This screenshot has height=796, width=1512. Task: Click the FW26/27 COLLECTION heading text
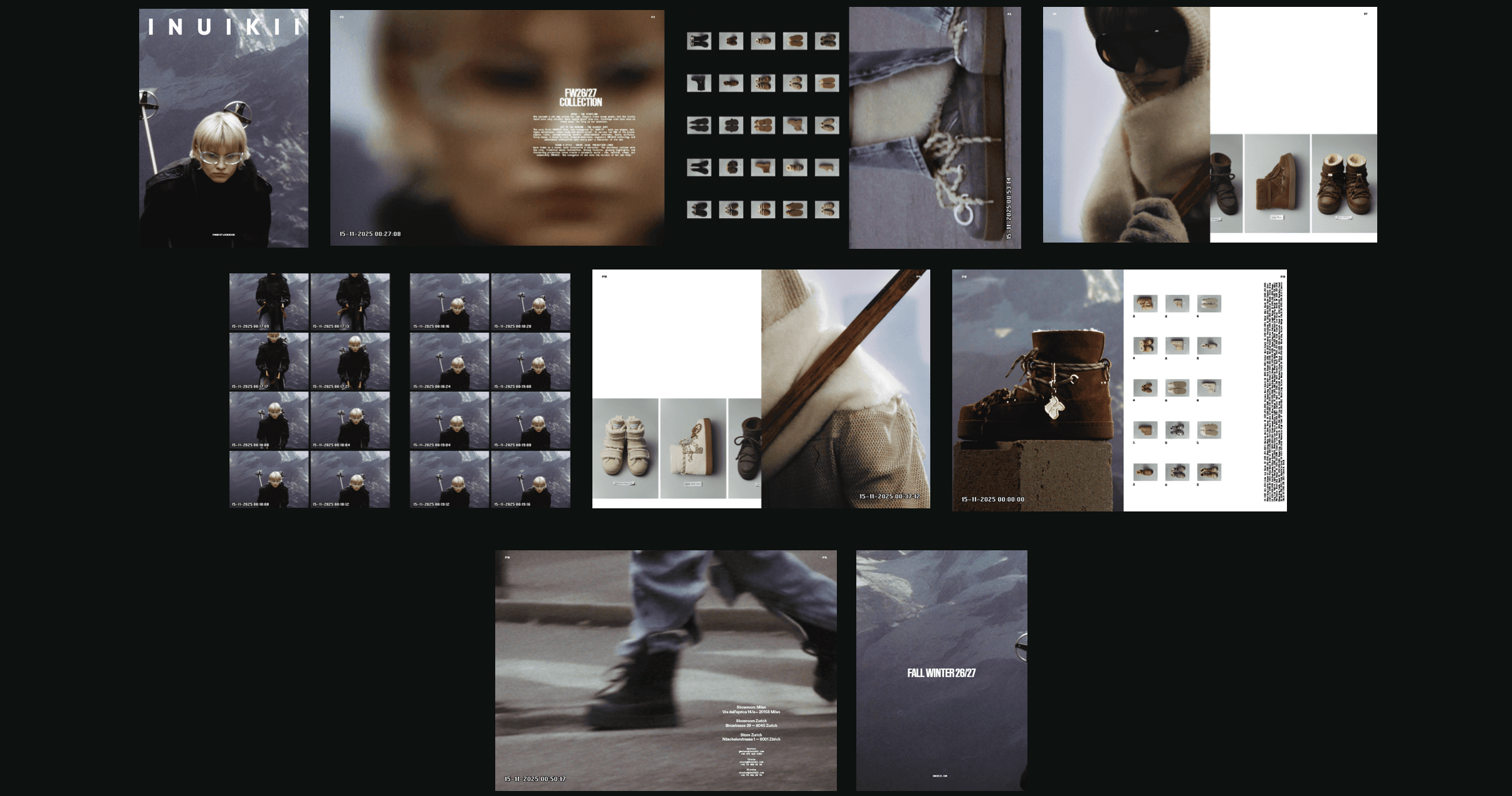coord(580,97)
